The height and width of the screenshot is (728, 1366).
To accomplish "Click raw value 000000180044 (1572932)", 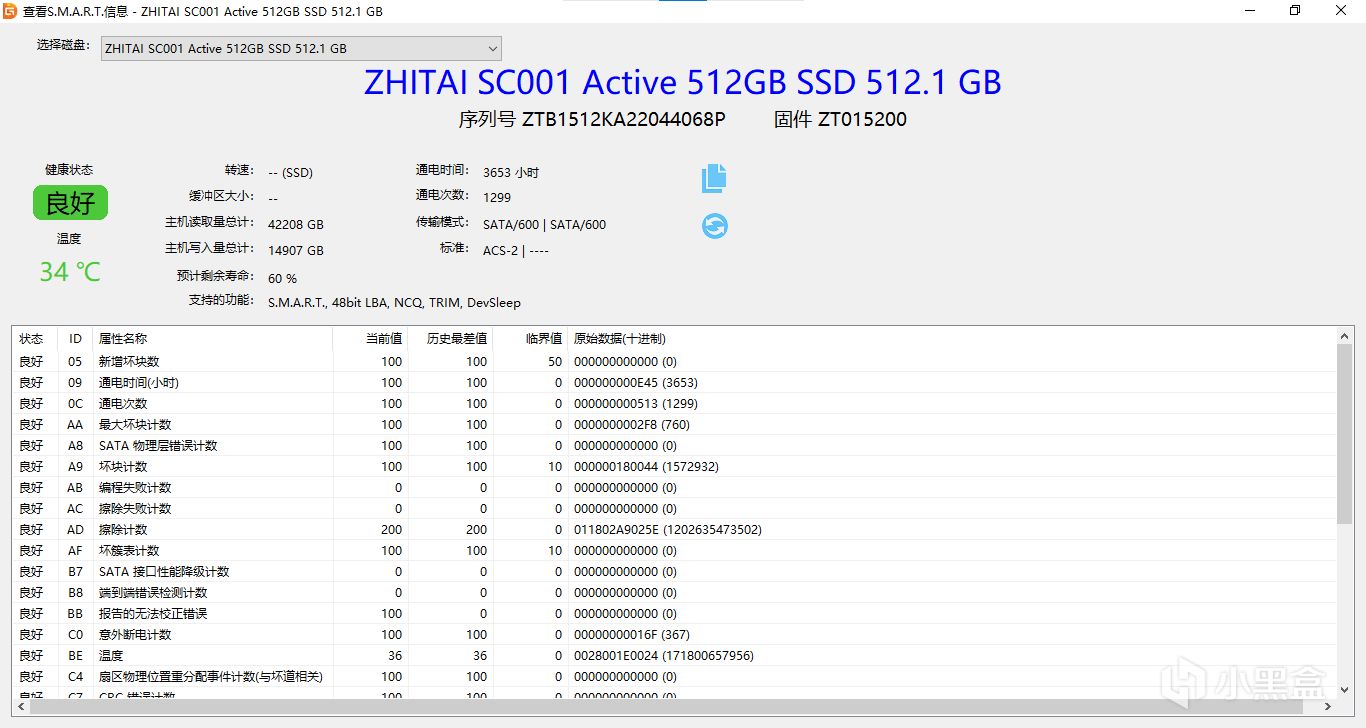I will [646, 466].
